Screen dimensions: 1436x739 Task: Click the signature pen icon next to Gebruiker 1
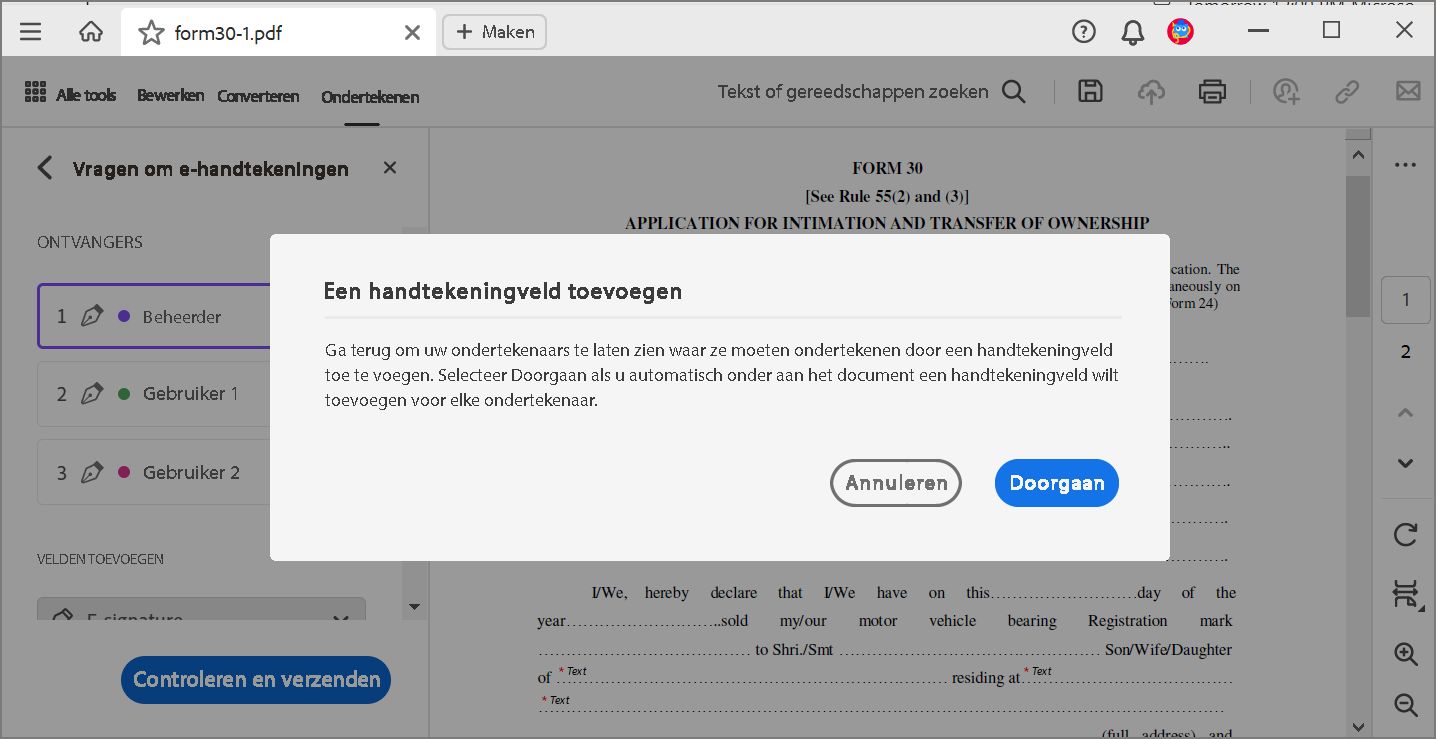pyautogui.click(x=92, y=393)
